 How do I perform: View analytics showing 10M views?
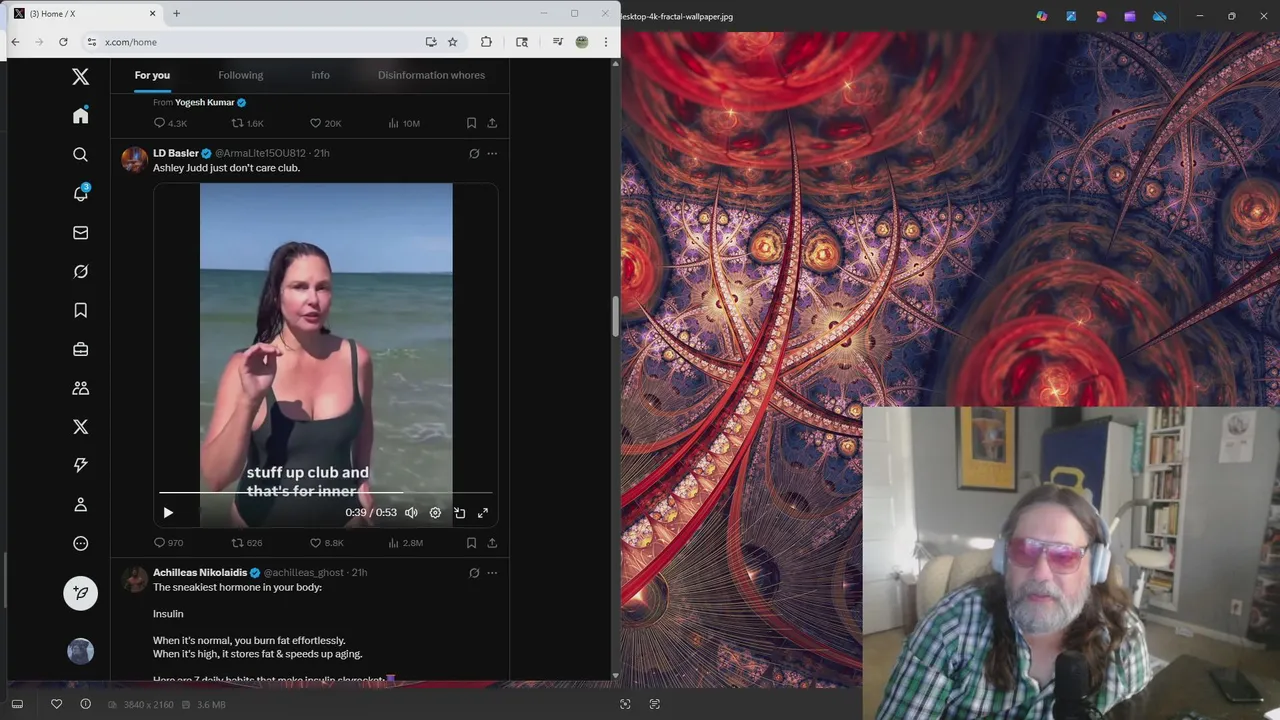[404, 123]
